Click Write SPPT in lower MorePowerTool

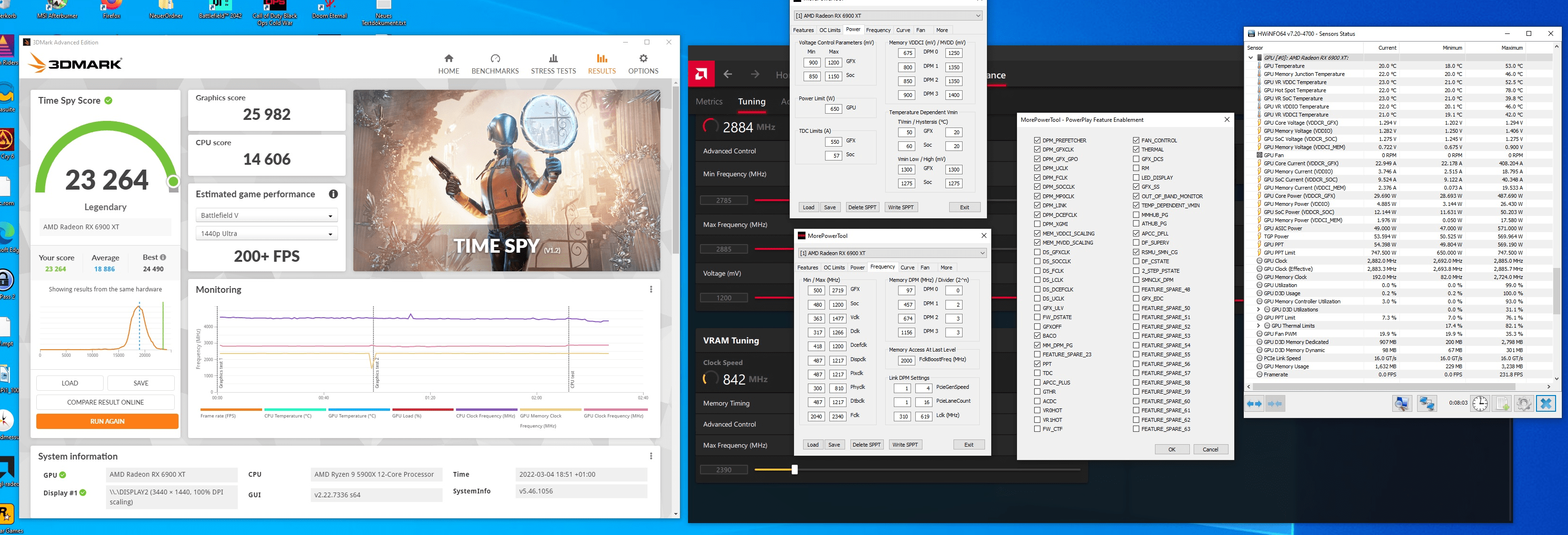[904, 445]
